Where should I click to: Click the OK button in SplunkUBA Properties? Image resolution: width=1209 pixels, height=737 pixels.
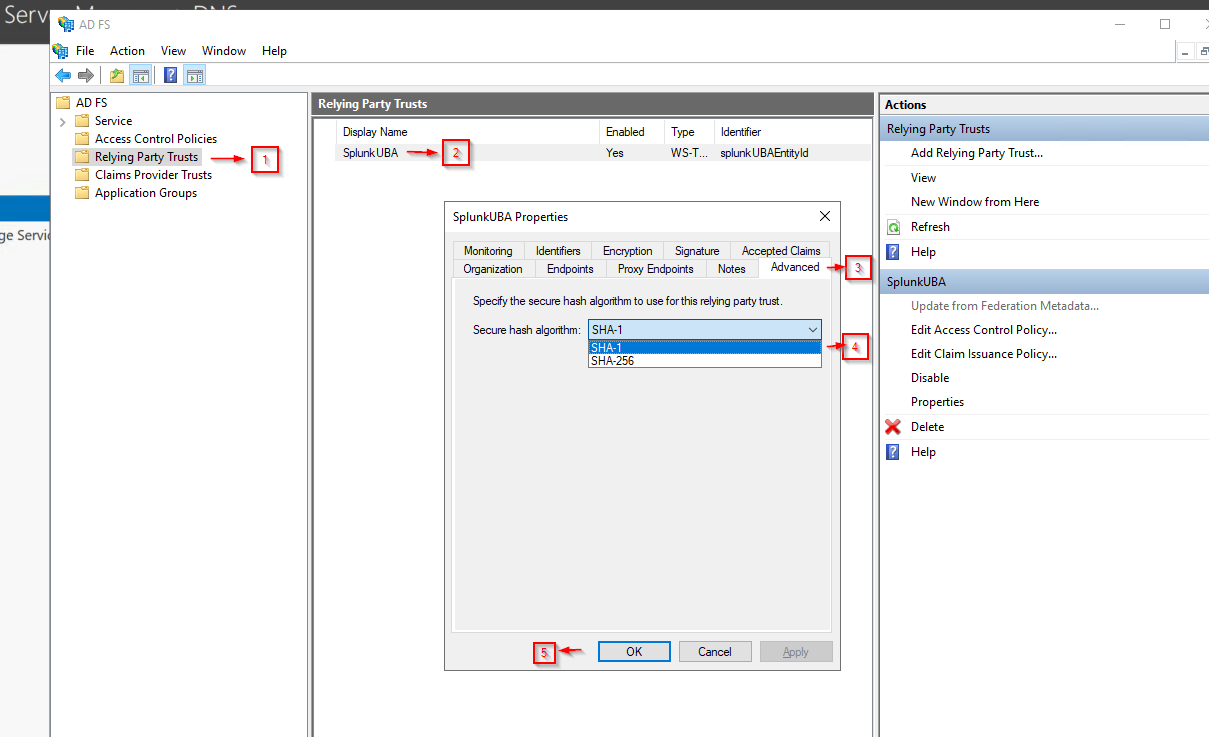coord(634,651)
